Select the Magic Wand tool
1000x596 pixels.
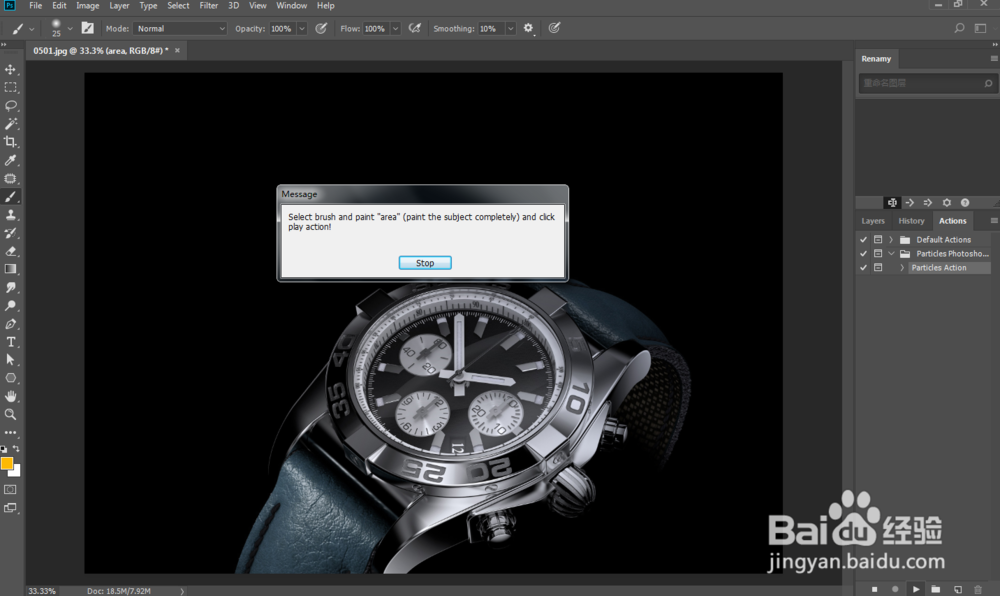(10, 124)
